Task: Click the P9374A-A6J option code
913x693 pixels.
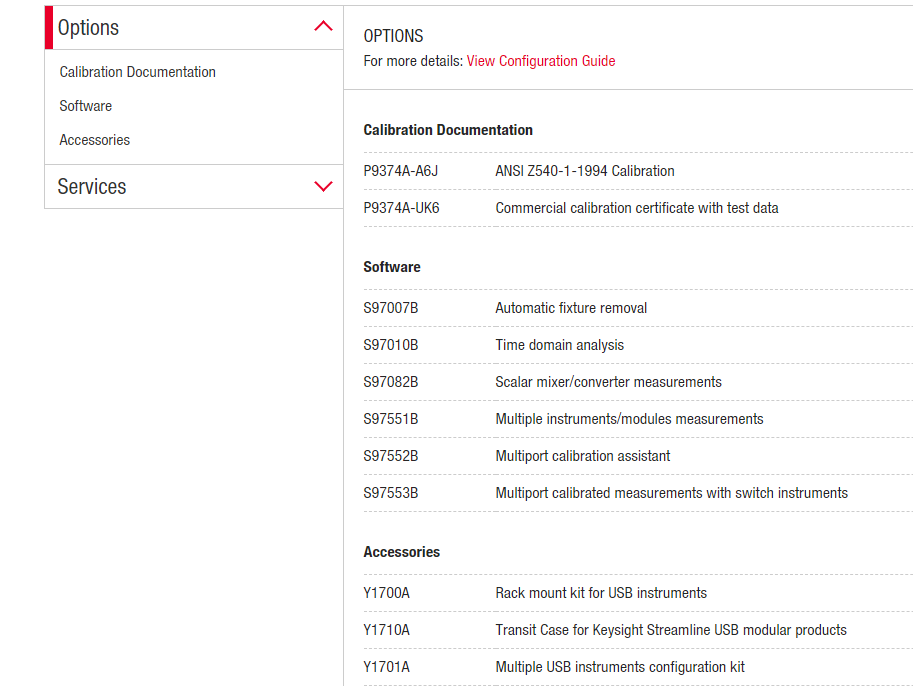Action: pos(400,171)
